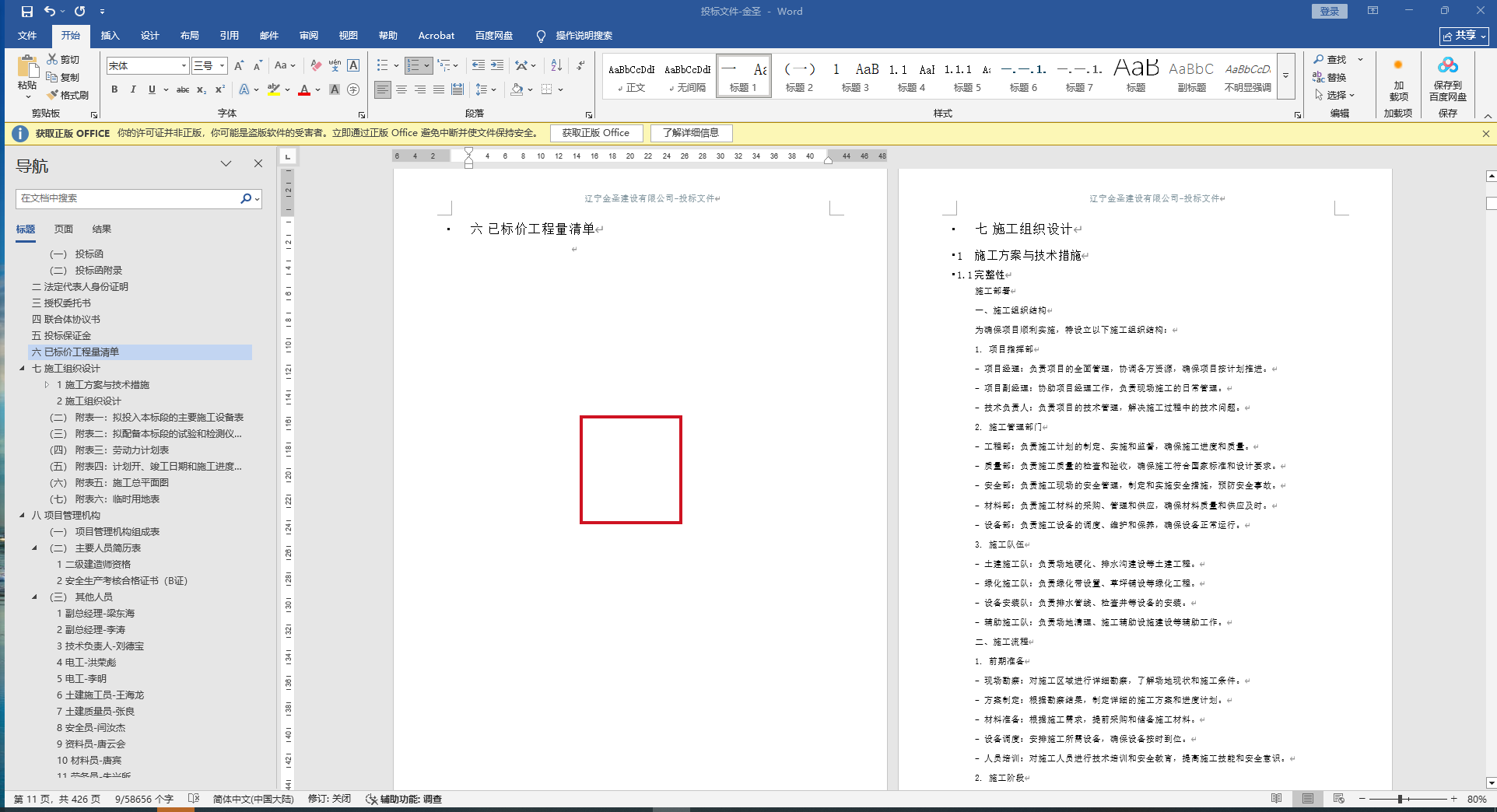This screenshot has height=812, width=1497.
Task: Expand the 1 施工方案与技术措施 heading
Action: (x=47, y=385)
